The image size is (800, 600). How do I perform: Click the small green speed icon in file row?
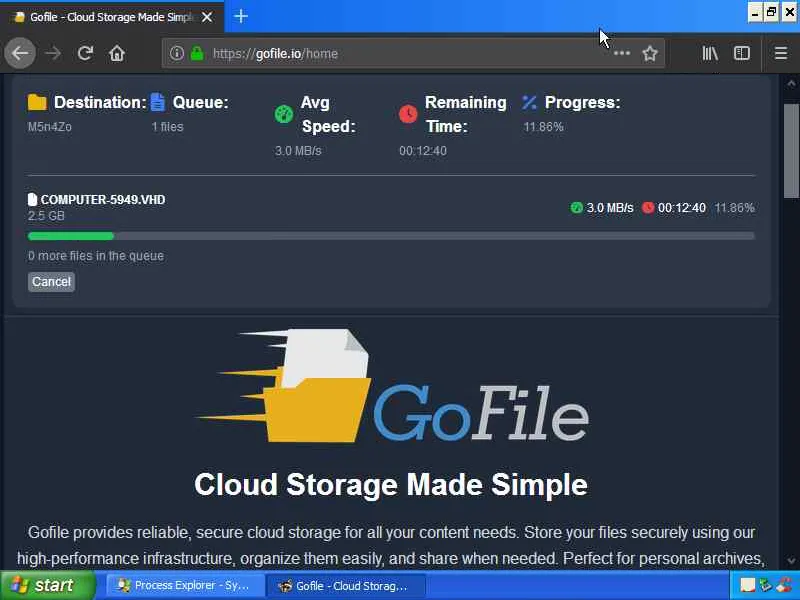pyautogui.click(x=576, y=208)
